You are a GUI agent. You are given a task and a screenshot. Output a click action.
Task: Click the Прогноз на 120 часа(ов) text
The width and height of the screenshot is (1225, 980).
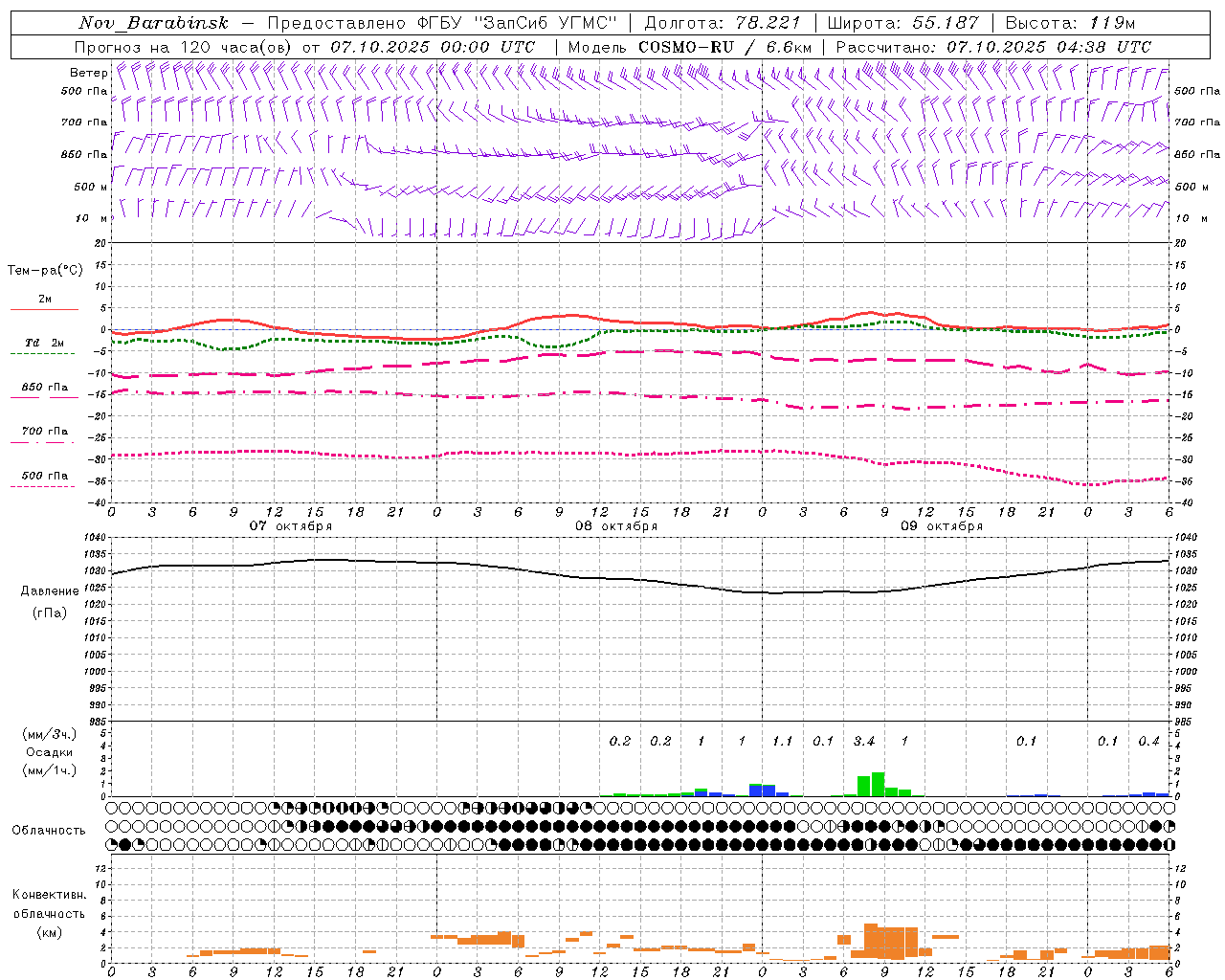[x=184, y=47]
